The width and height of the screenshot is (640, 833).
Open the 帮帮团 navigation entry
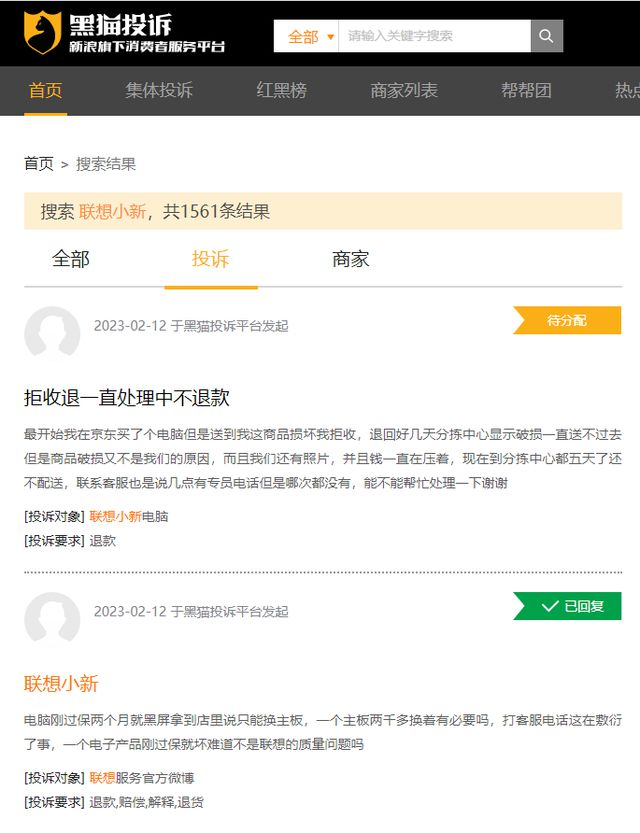click(525, 89)
